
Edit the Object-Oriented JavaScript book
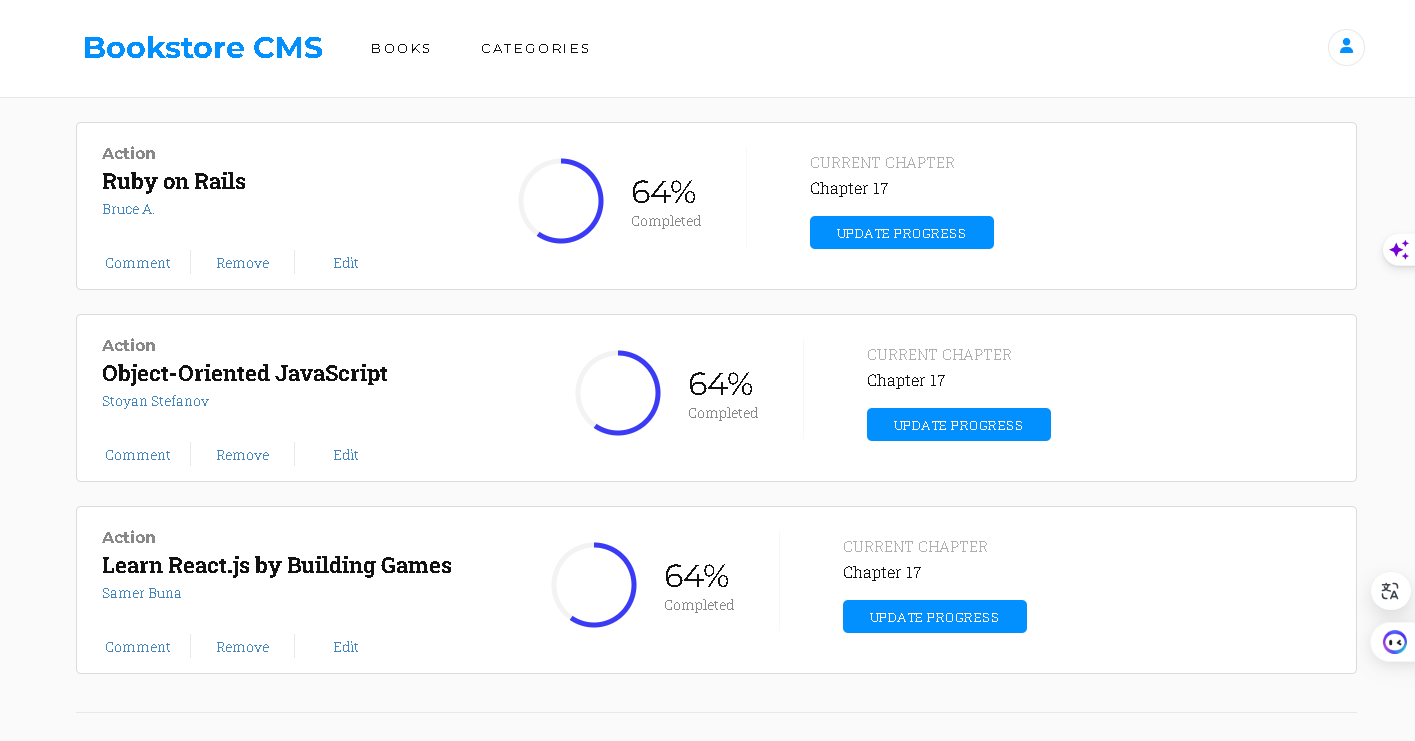(346, 455)
